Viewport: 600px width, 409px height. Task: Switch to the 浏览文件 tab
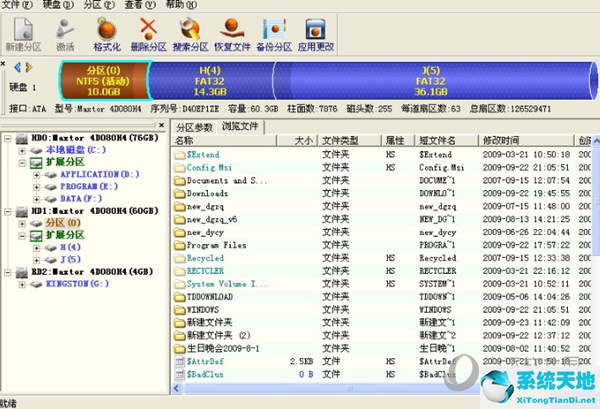(x=240, y=126)
